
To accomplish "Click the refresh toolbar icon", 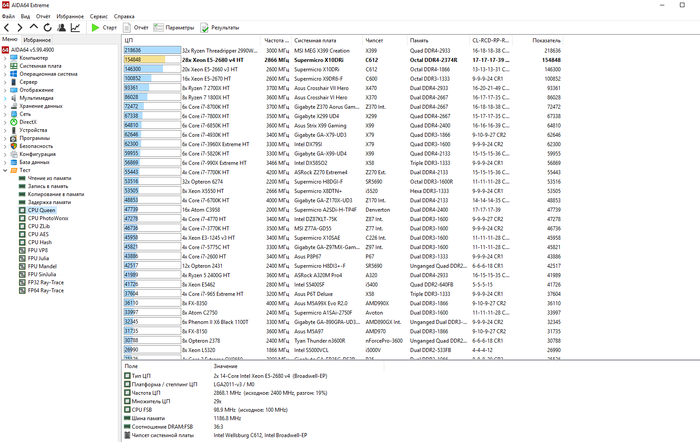I will tap(47, 28).
